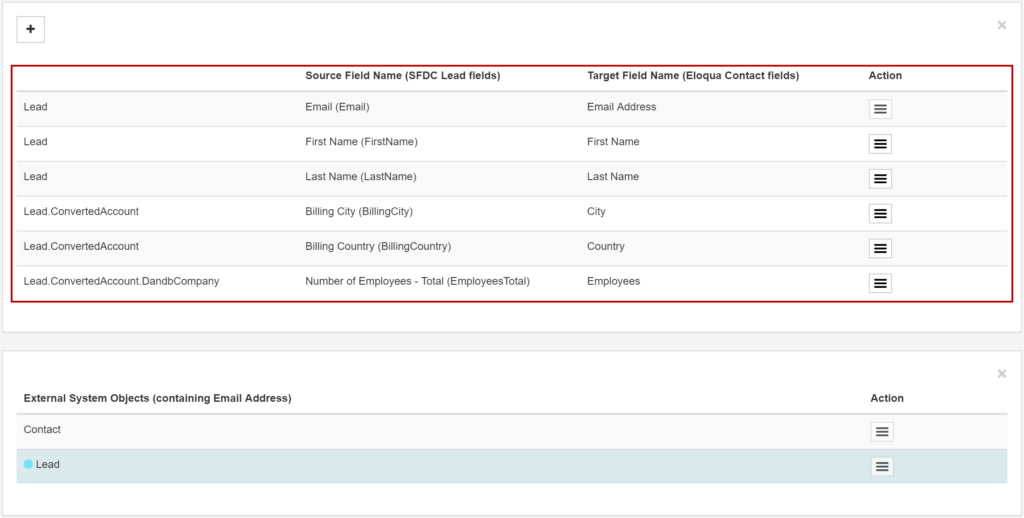
Task: Open action menu for City row
Action: pos(880,214)
